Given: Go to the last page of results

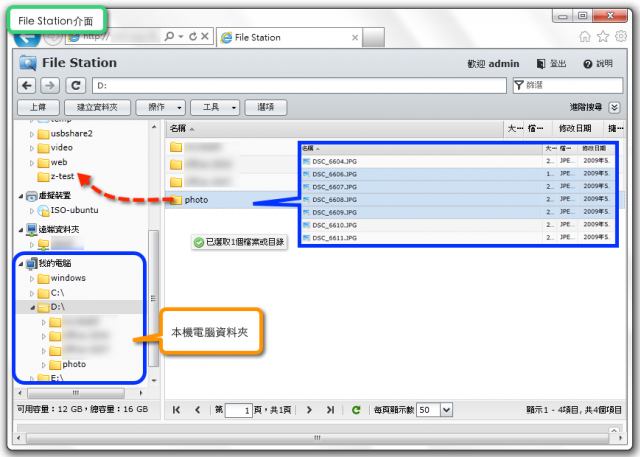Looking at the screenshot, I should pyautogui.click(x=330, y=410).
